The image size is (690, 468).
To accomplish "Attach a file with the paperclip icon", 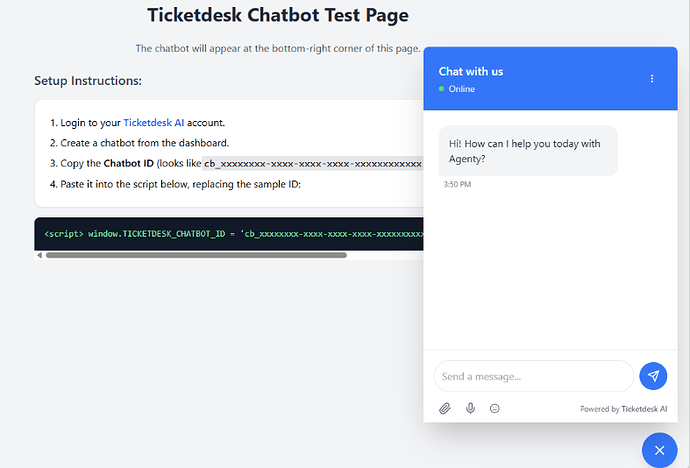I will [445, 409].
